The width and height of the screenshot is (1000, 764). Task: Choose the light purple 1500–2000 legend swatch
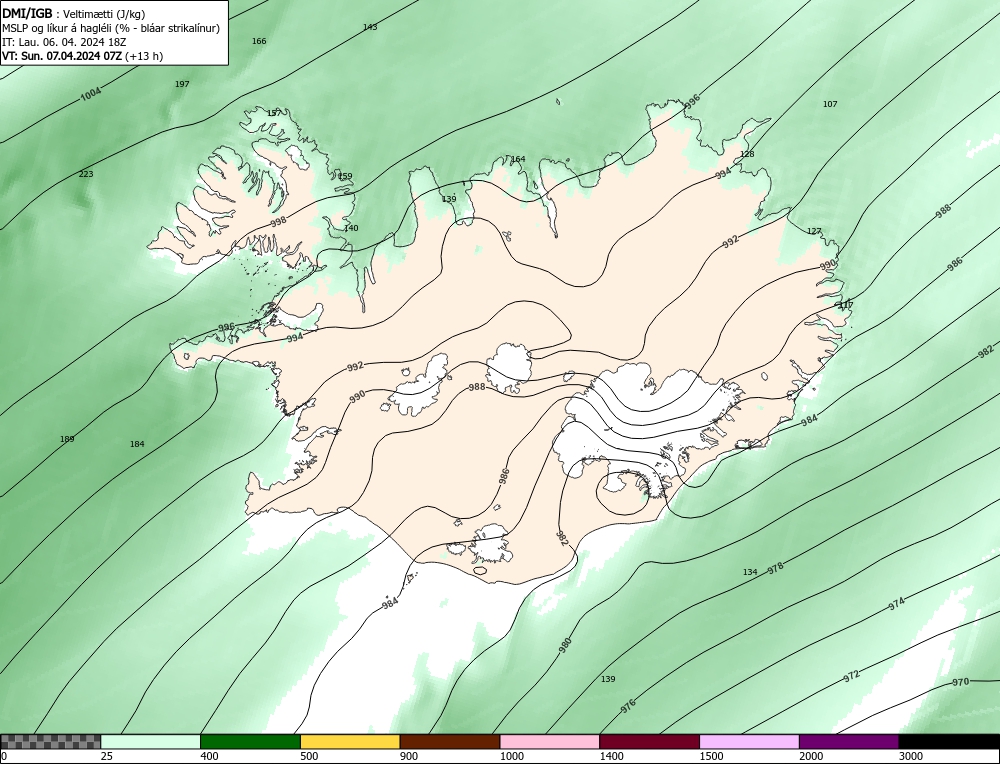(x=749, y=742)
